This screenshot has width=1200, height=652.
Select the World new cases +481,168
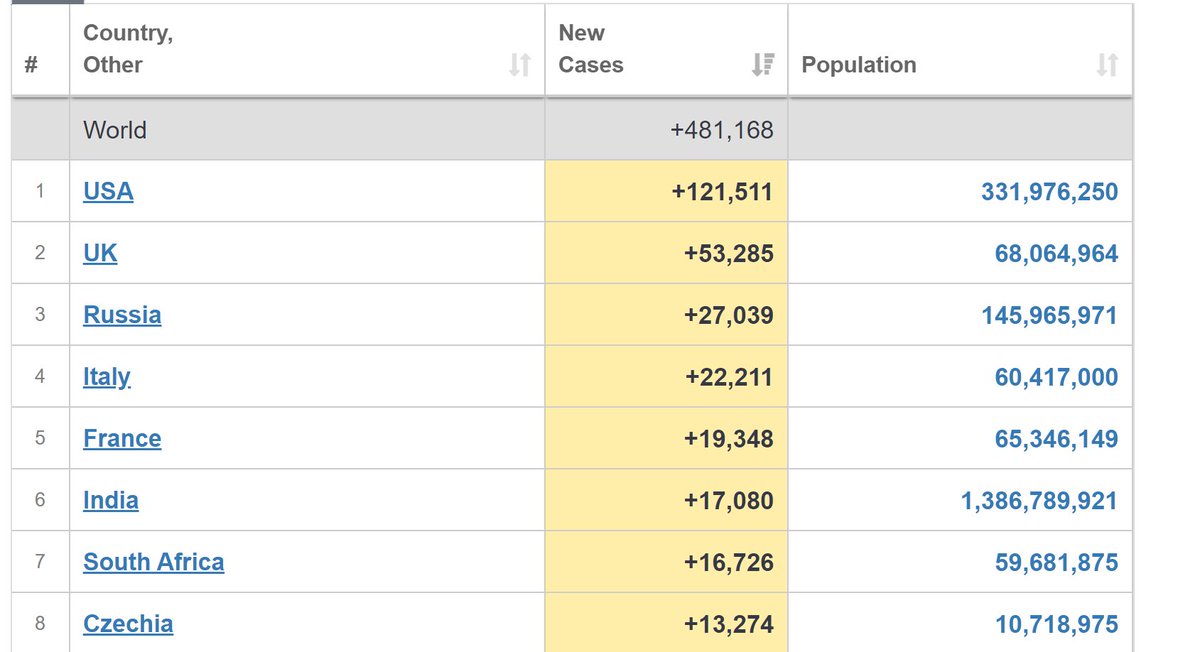pyautogui.click(x=722, y=130)
